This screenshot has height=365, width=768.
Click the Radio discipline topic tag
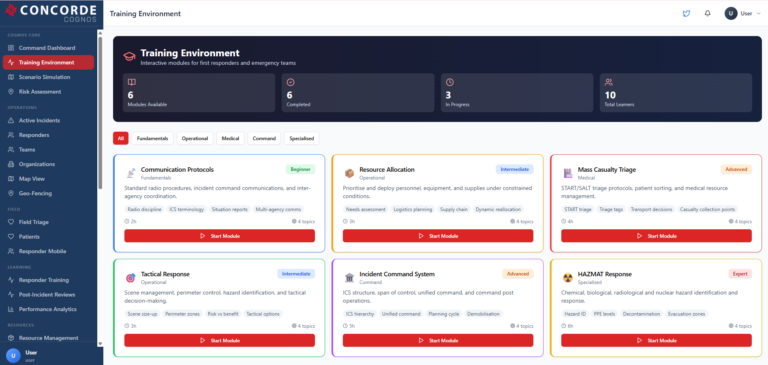(x=144, y=209)
